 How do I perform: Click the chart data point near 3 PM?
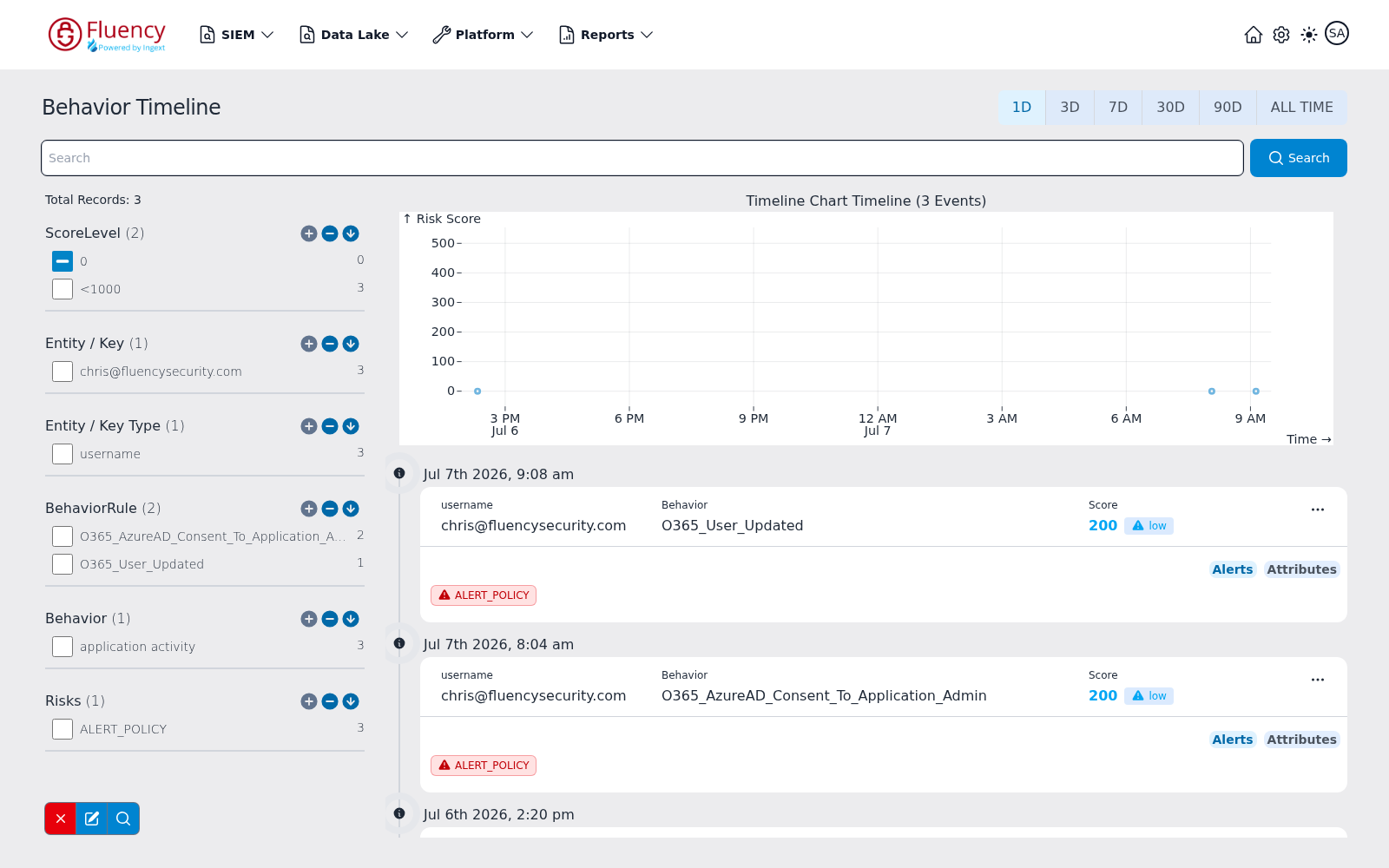tap(477, 391)
